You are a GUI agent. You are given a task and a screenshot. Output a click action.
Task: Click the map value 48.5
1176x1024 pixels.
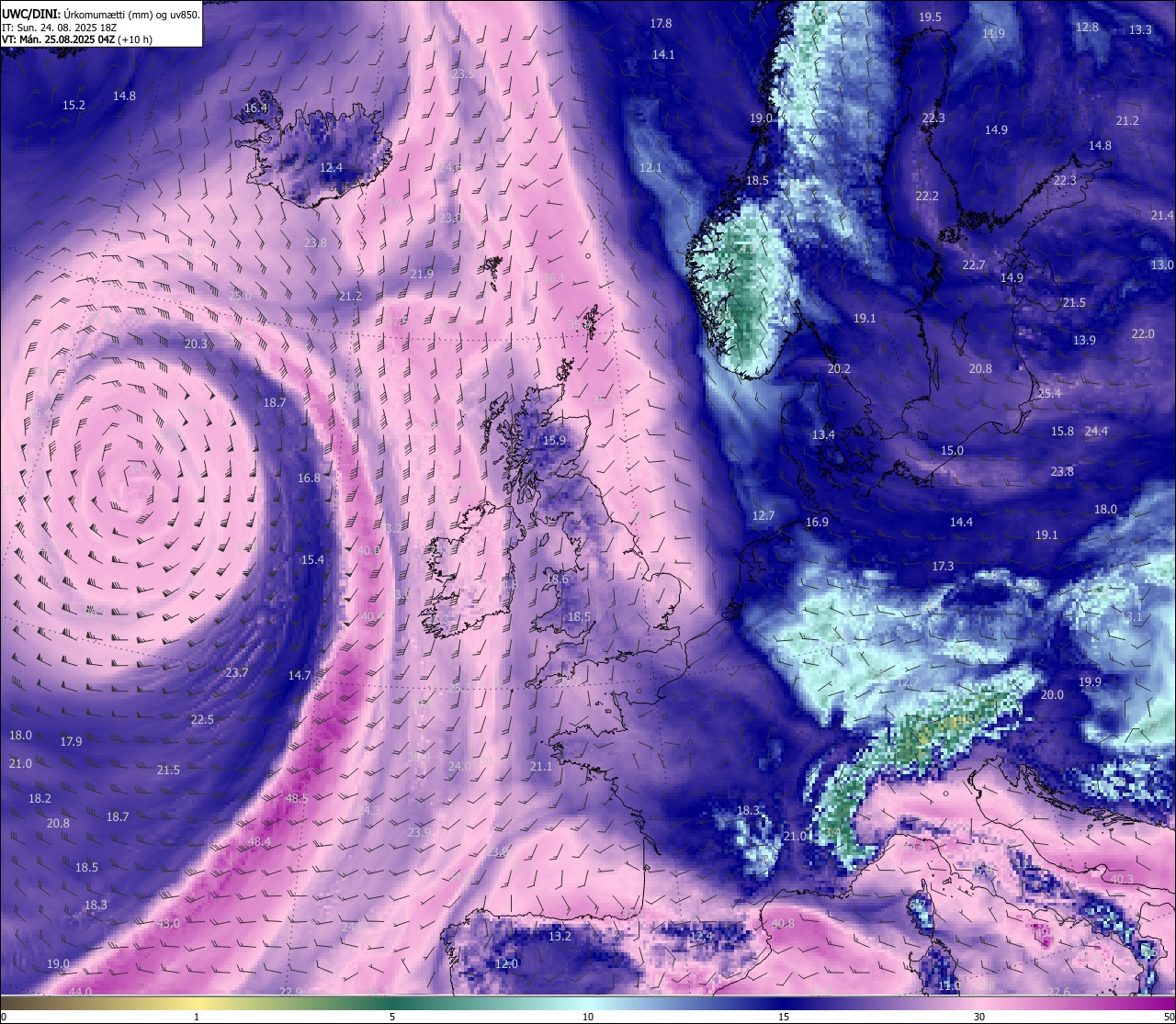297,799
